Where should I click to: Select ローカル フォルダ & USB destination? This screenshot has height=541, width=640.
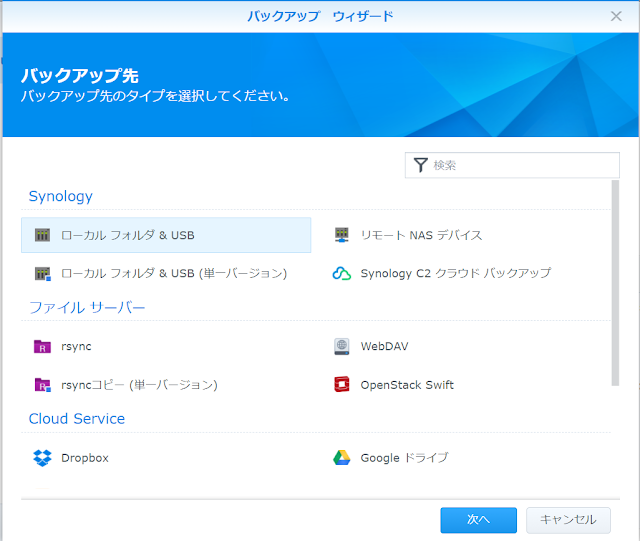click(x=166, y=235)
